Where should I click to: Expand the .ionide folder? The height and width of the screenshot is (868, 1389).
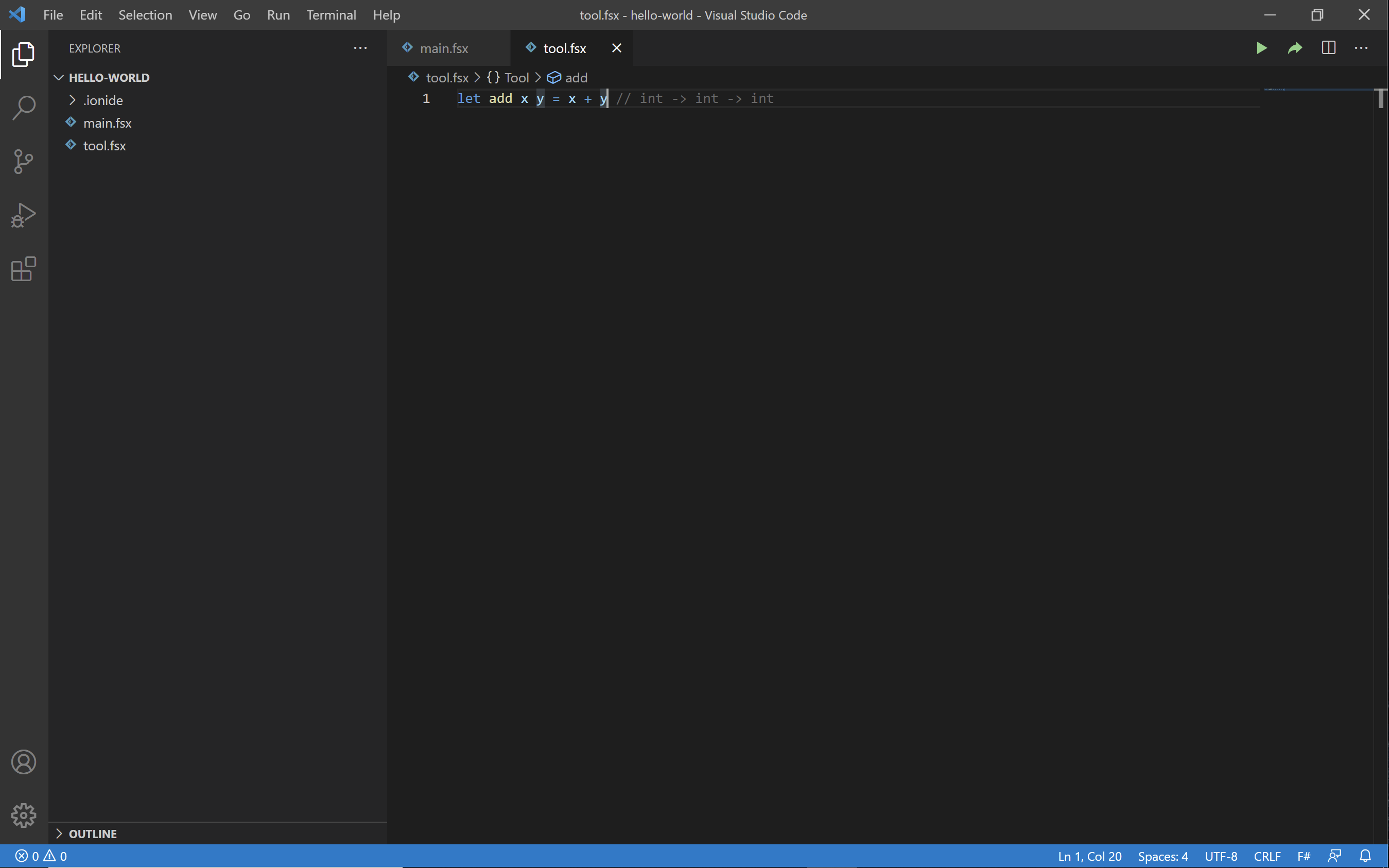[x=103, y=100]
